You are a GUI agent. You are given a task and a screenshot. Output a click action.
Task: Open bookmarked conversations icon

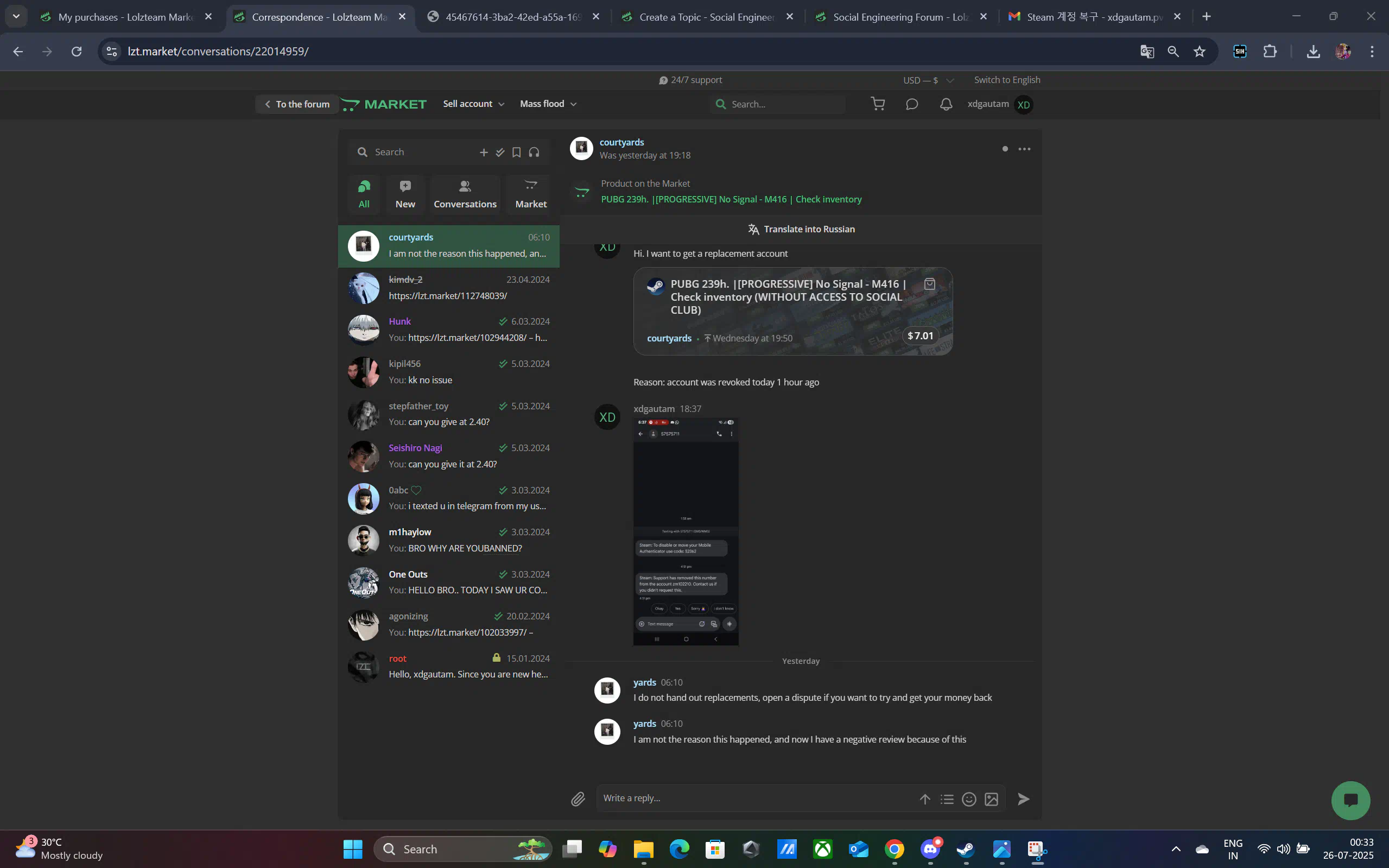[517, 152]
